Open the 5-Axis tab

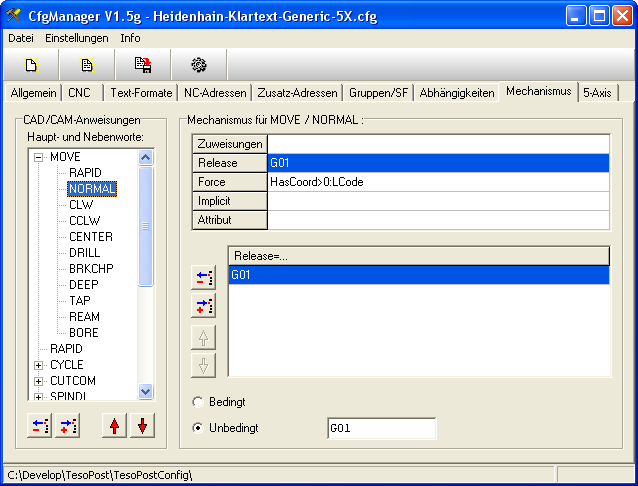[x=599, y=93]
